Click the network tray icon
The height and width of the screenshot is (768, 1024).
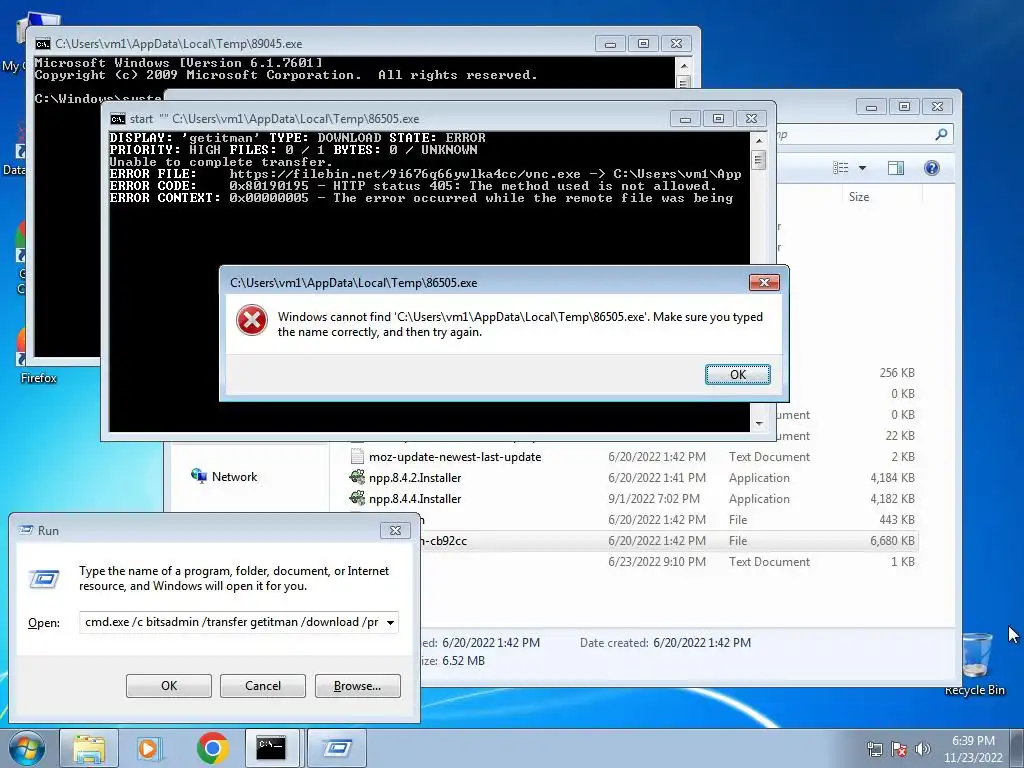point(874,749)
